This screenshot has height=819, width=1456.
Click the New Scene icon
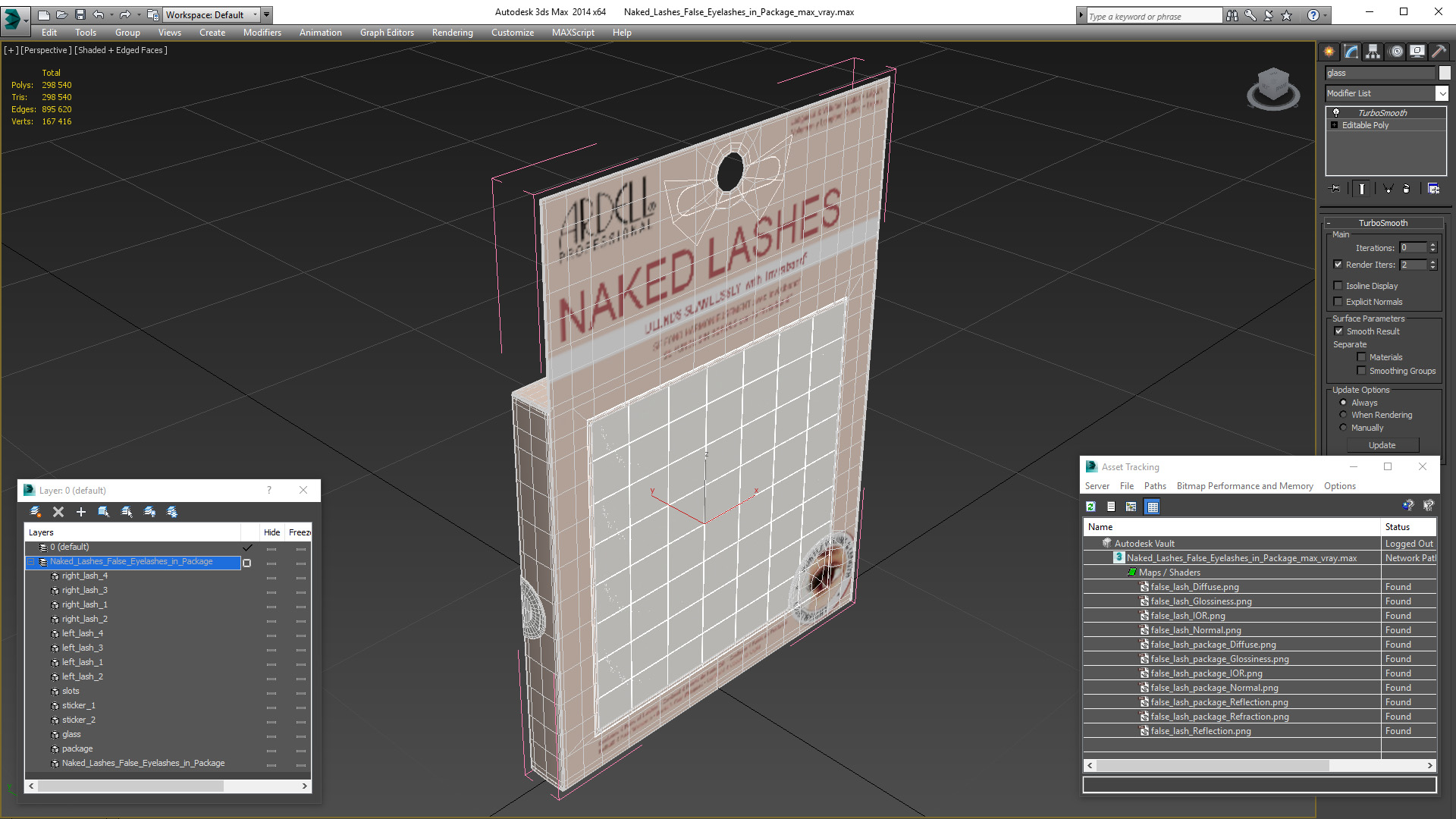[x=43, y=14]
